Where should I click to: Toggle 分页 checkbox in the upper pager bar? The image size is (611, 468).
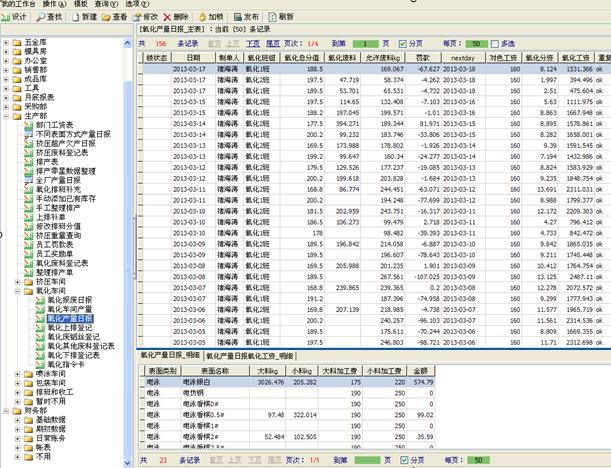coord(402,43)
